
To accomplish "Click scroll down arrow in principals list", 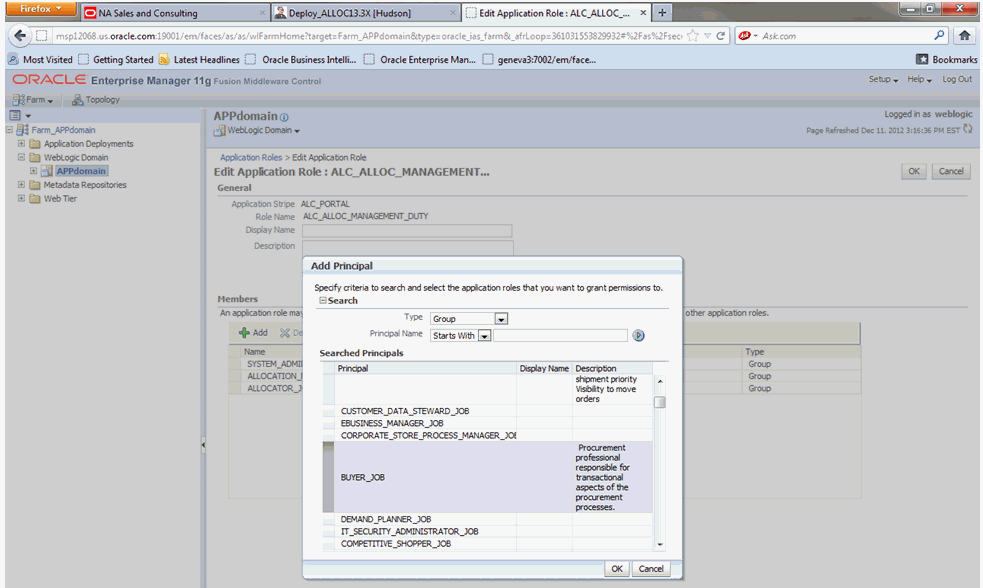I will click(x=660, y=545).
